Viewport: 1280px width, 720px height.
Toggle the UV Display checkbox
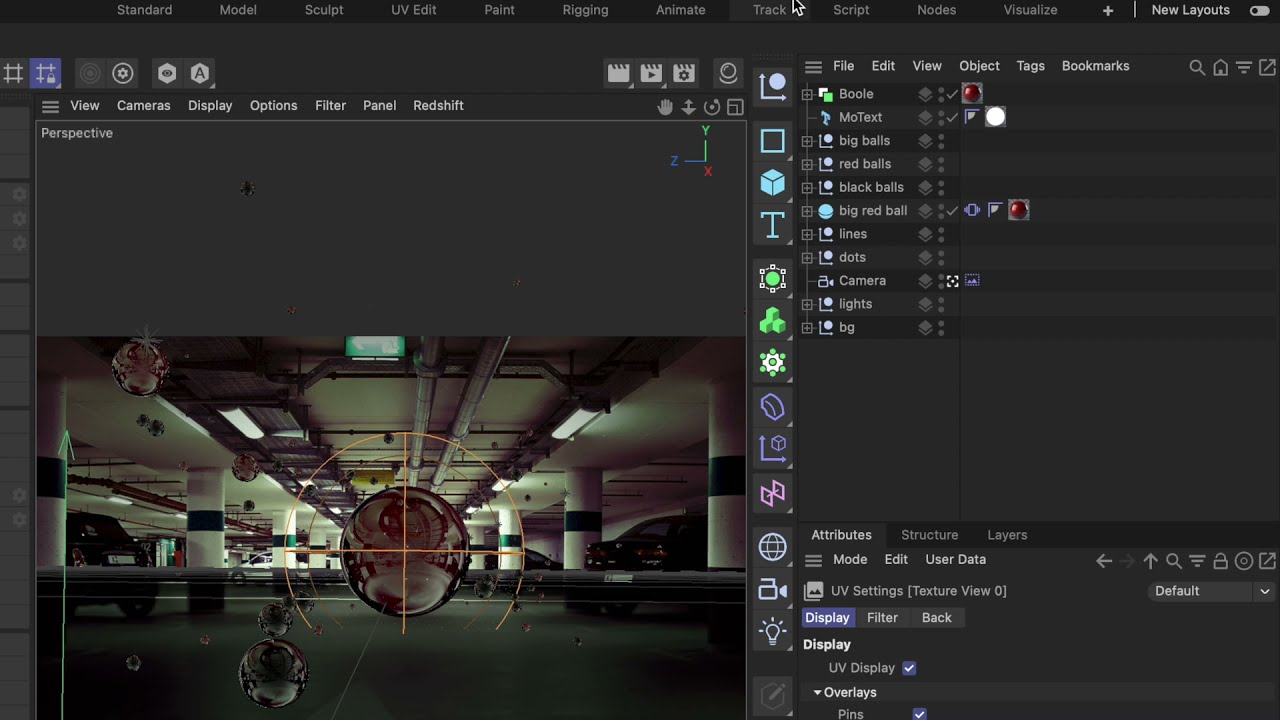(909, 668)
